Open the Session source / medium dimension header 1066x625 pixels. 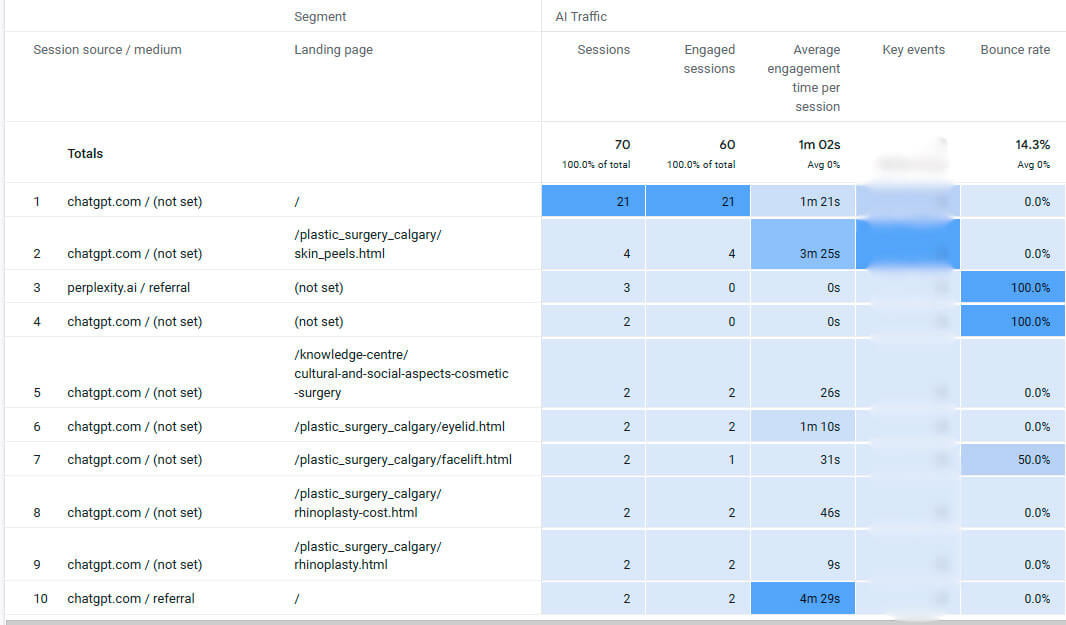click(x=107, y=50)
